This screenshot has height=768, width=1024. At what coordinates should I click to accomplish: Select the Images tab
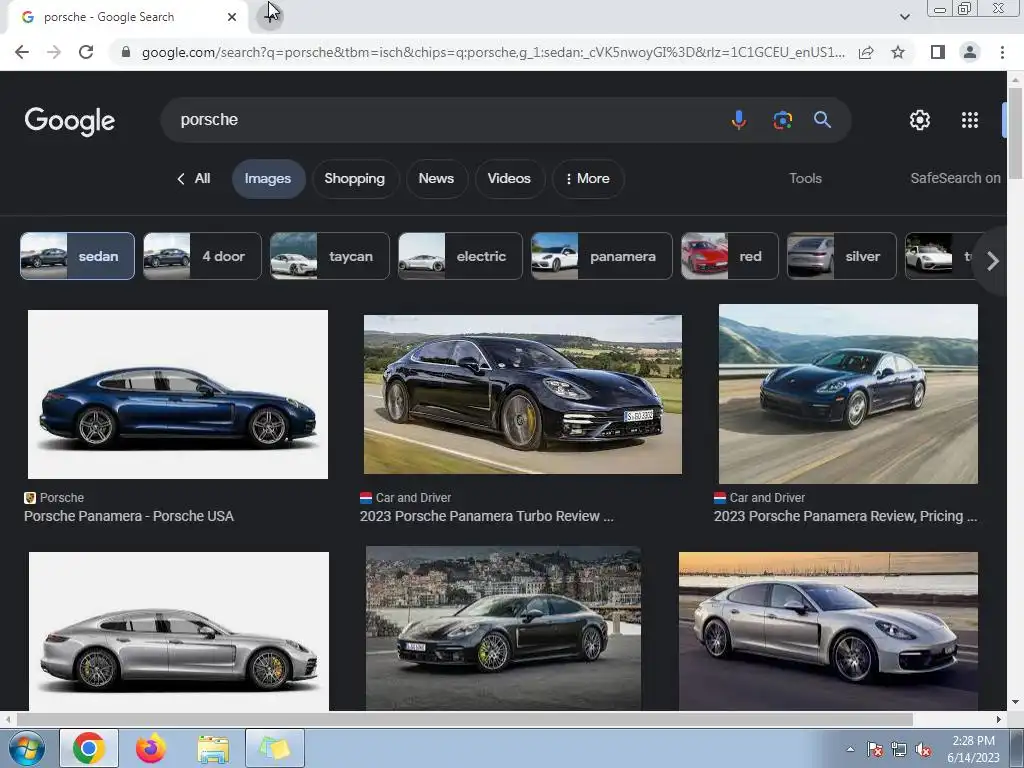click(x=268, y=178)
